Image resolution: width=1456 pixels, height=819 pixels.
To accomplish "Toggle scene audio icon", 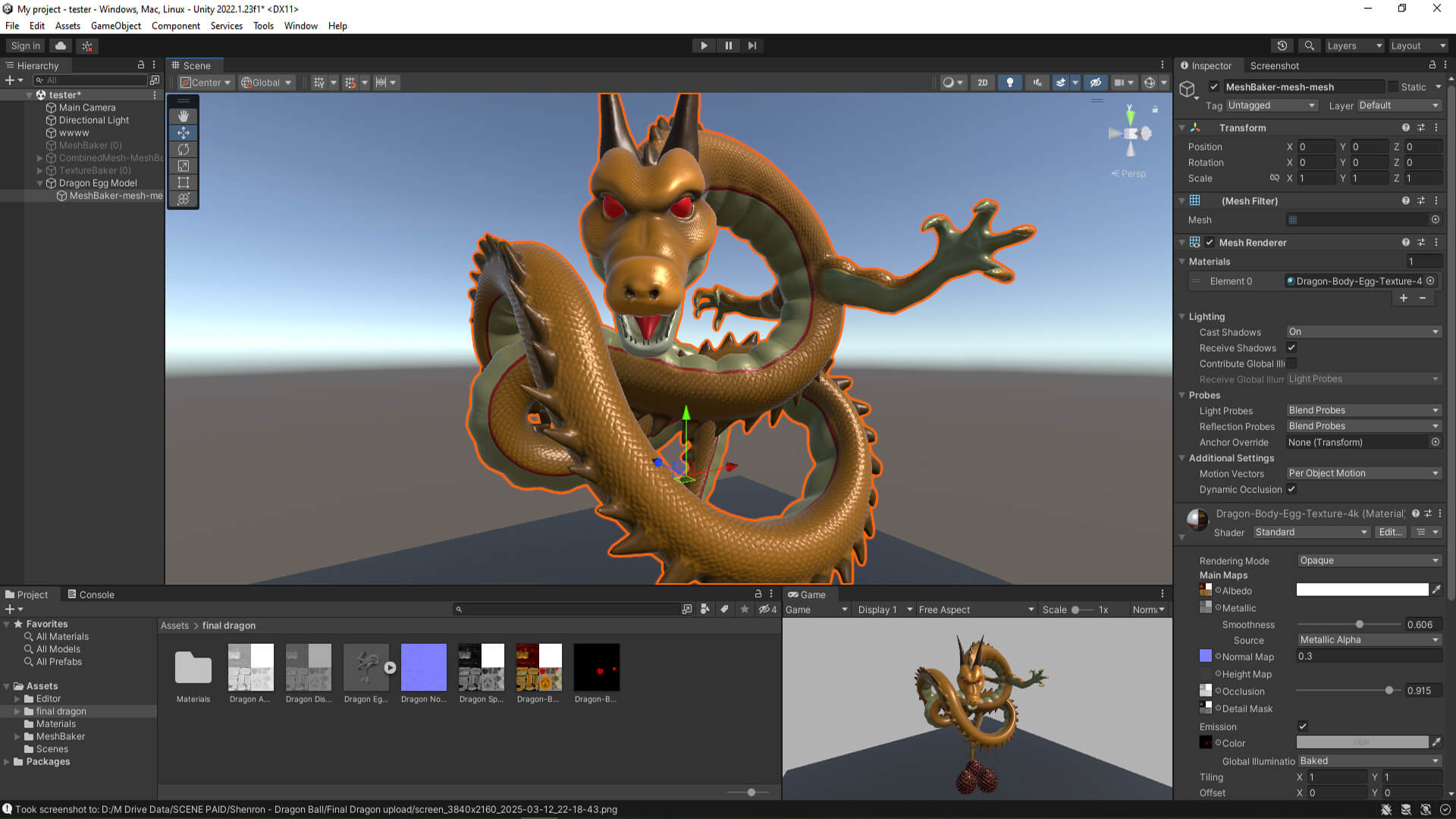I will pos(1037,83).
